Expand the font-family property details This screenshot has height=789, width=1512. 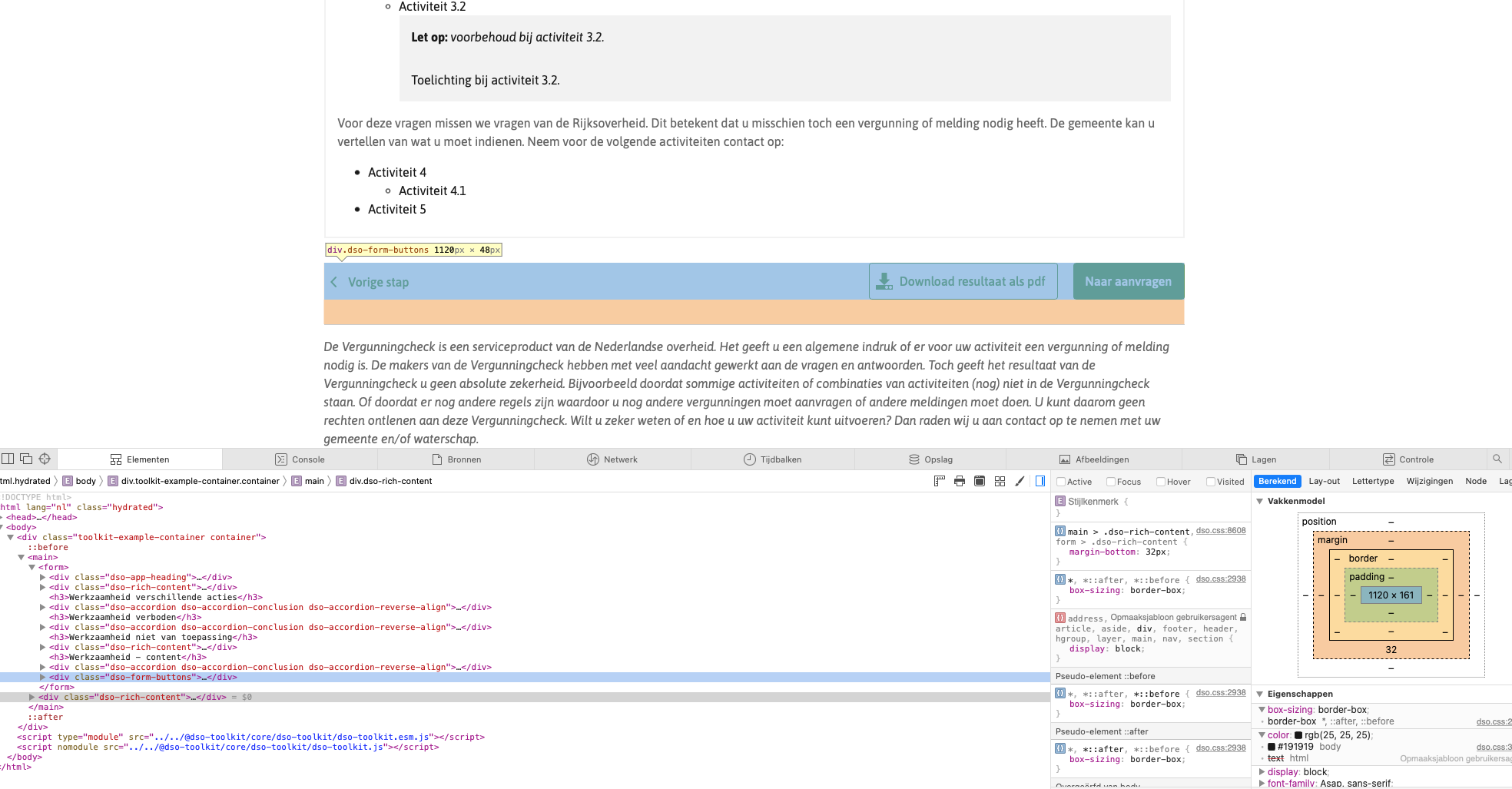pyautogui.click(x=1262, y=783)
